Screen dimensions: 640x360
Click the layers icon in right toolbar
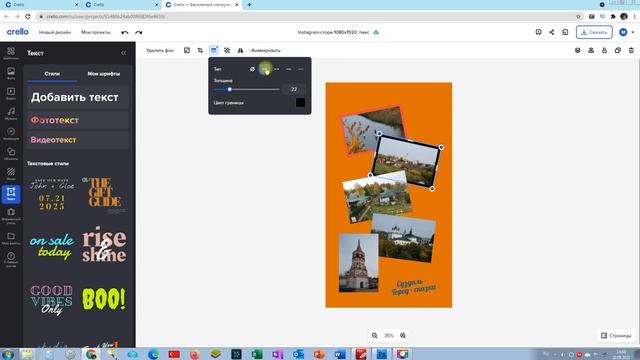point(578,50)
